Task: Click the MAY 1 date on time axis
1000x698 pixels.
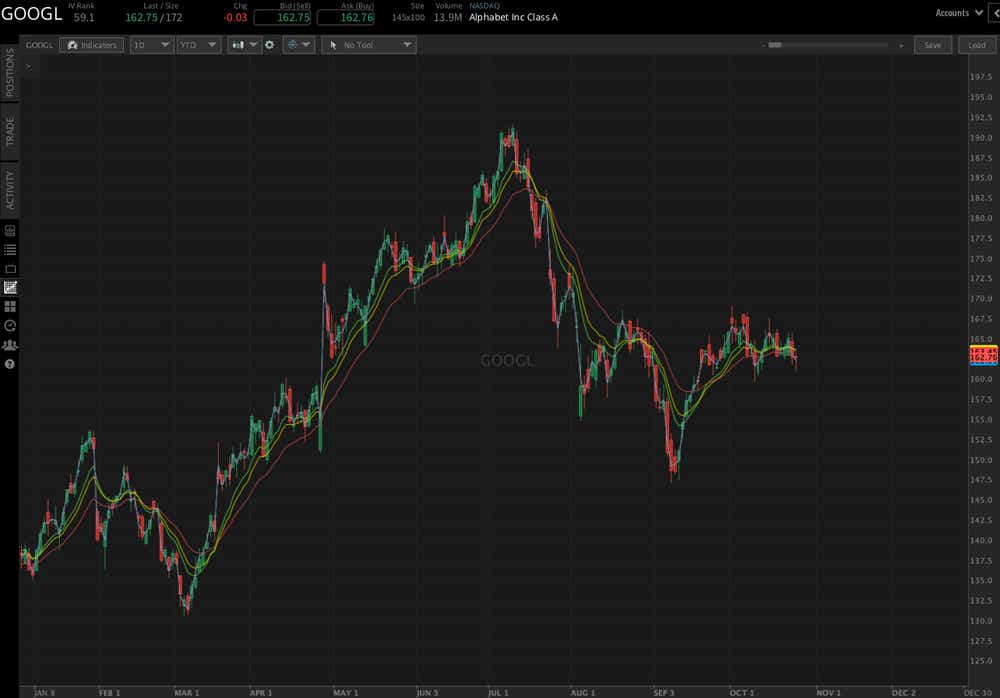Action: pos(345,692)
